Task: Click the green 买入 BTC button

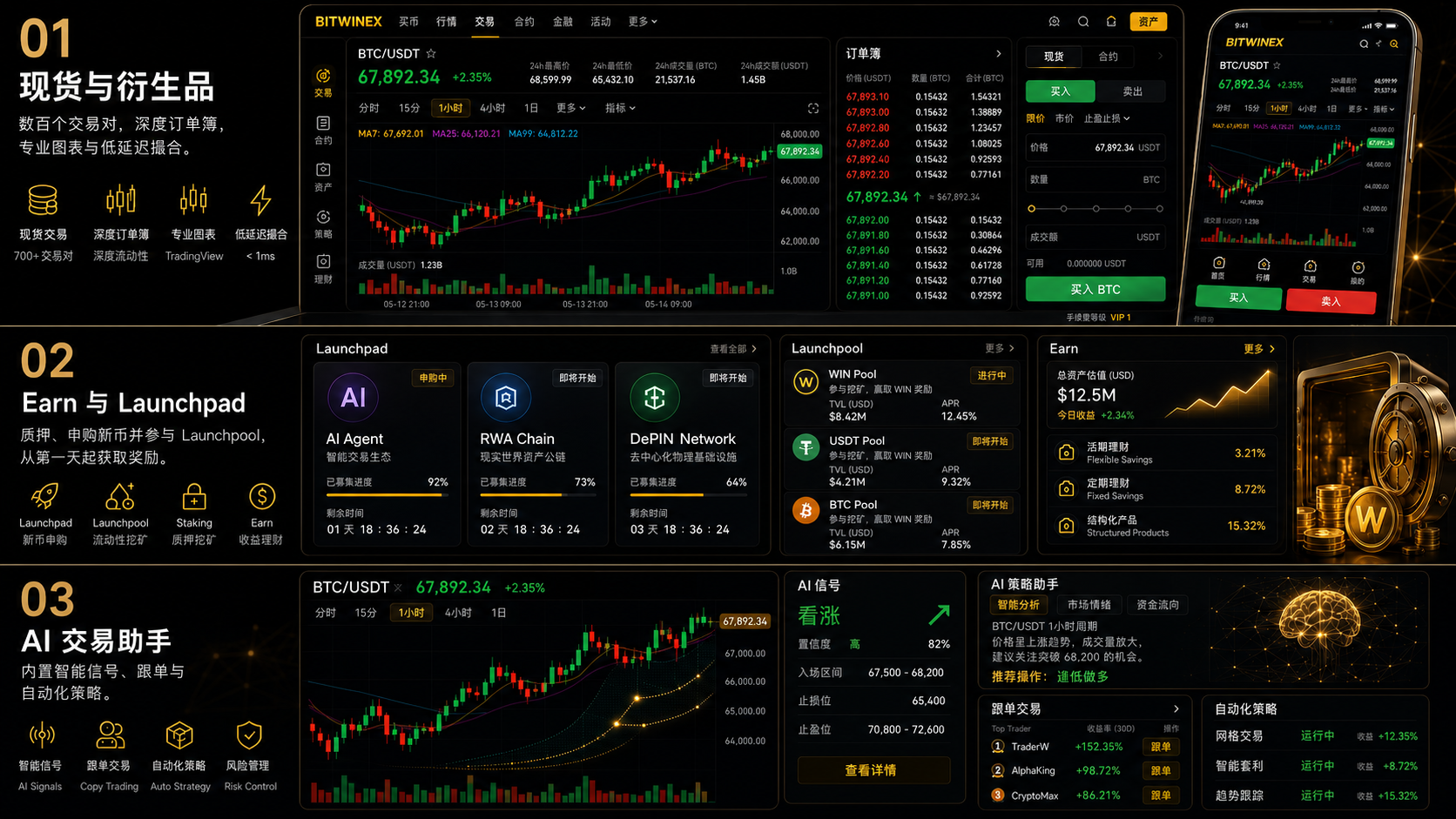Action: [x=1095, y=289]
